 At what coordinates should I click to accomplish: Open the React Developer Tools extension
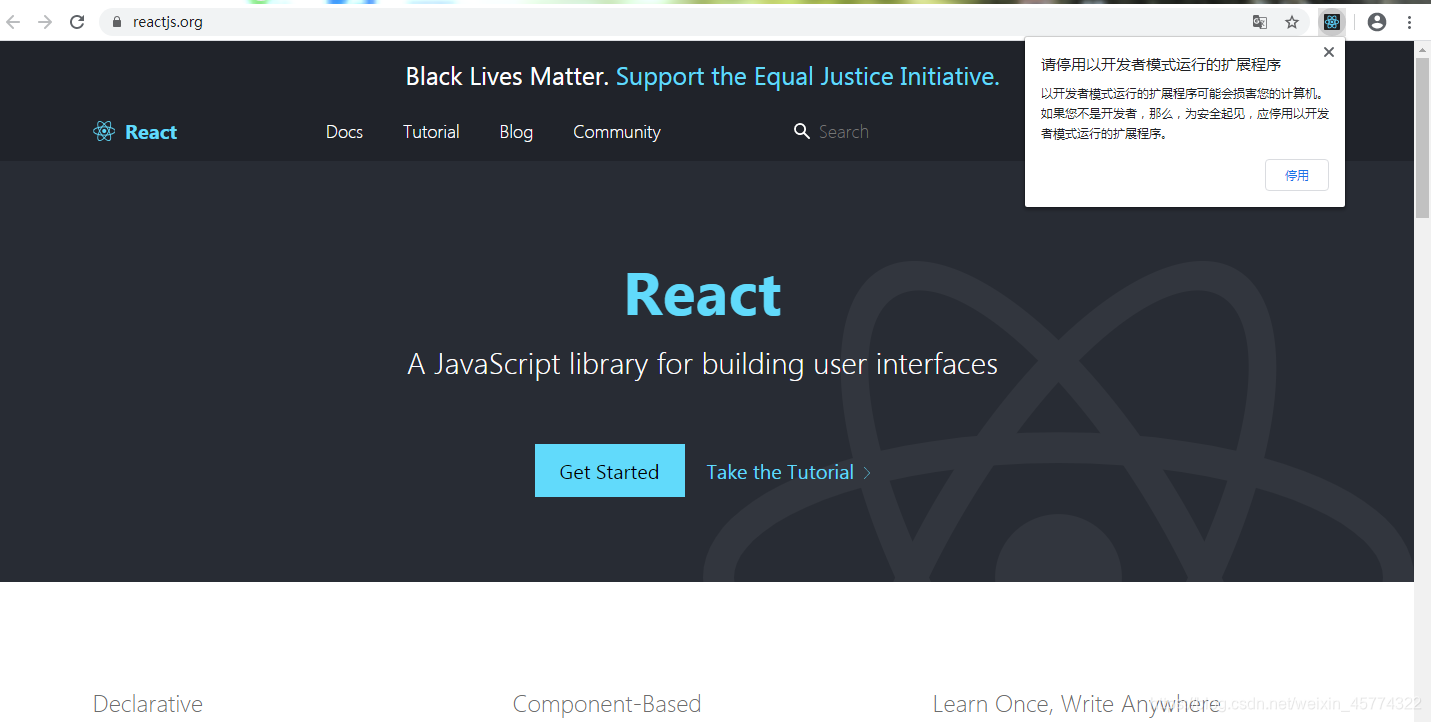click(x=1332, y=22)
